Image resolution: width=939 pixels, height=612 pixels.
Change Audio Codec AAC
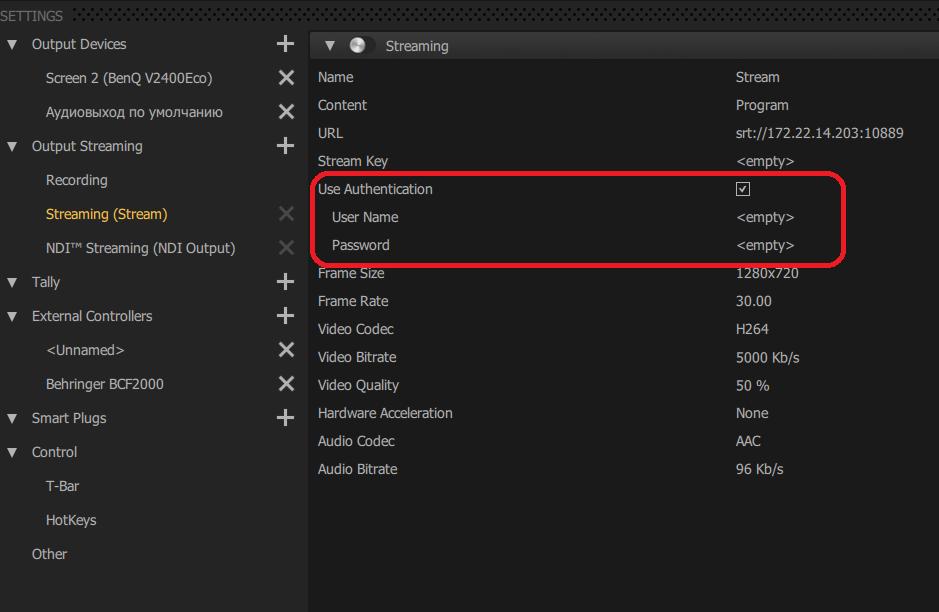748,441
